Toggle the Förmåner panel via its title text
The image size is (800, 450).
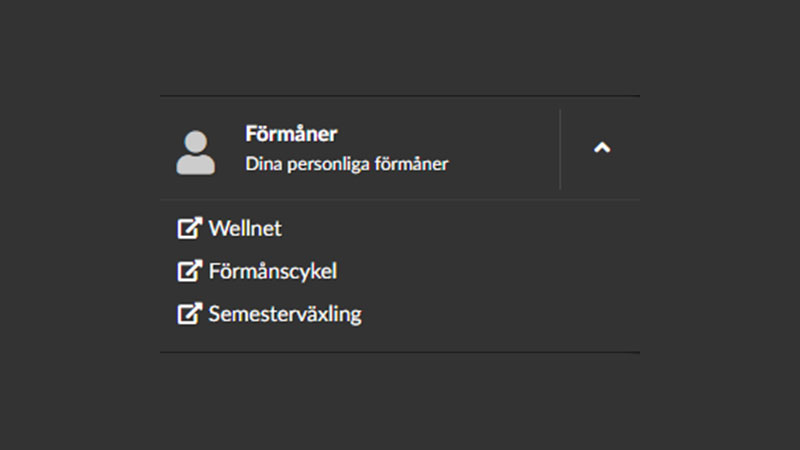pos(291,134)
